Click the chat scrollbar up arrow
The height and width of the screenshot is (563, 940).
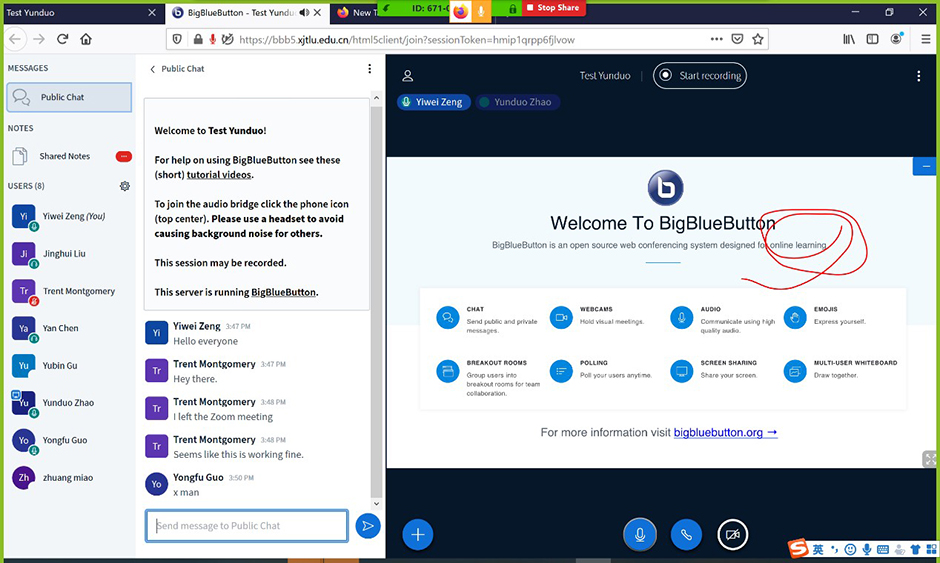pyautogui.click(x=376, y=98)
